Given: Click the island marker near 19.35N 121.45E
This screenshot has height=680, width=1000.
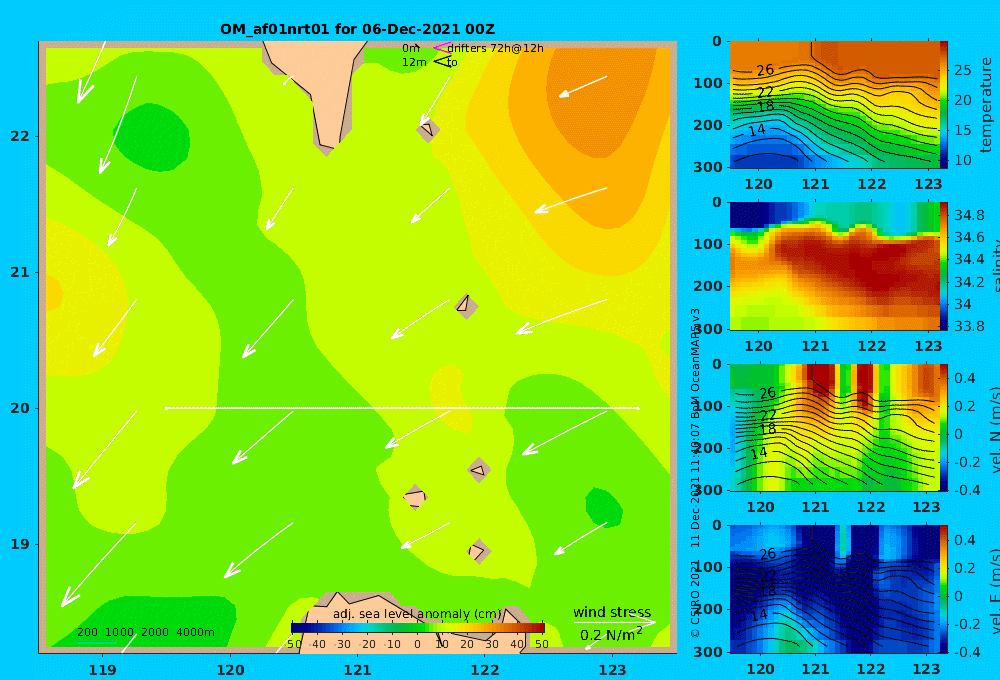Looking at the screenshot, I should (415, 497).
